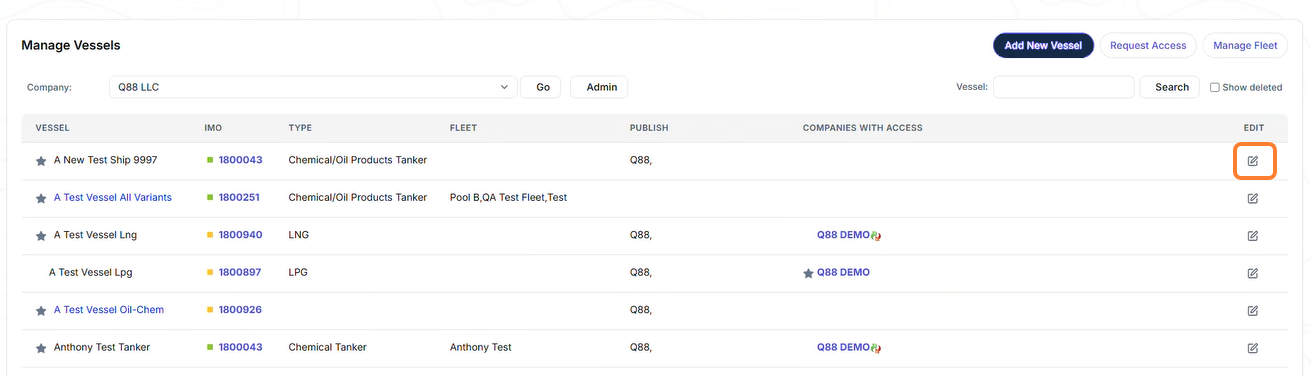The image size is (1311, 376).
Task: Open IMO 1800043 link in Anthony Test Tanker row
Action: pyautogui.click(x=240, y=348)
